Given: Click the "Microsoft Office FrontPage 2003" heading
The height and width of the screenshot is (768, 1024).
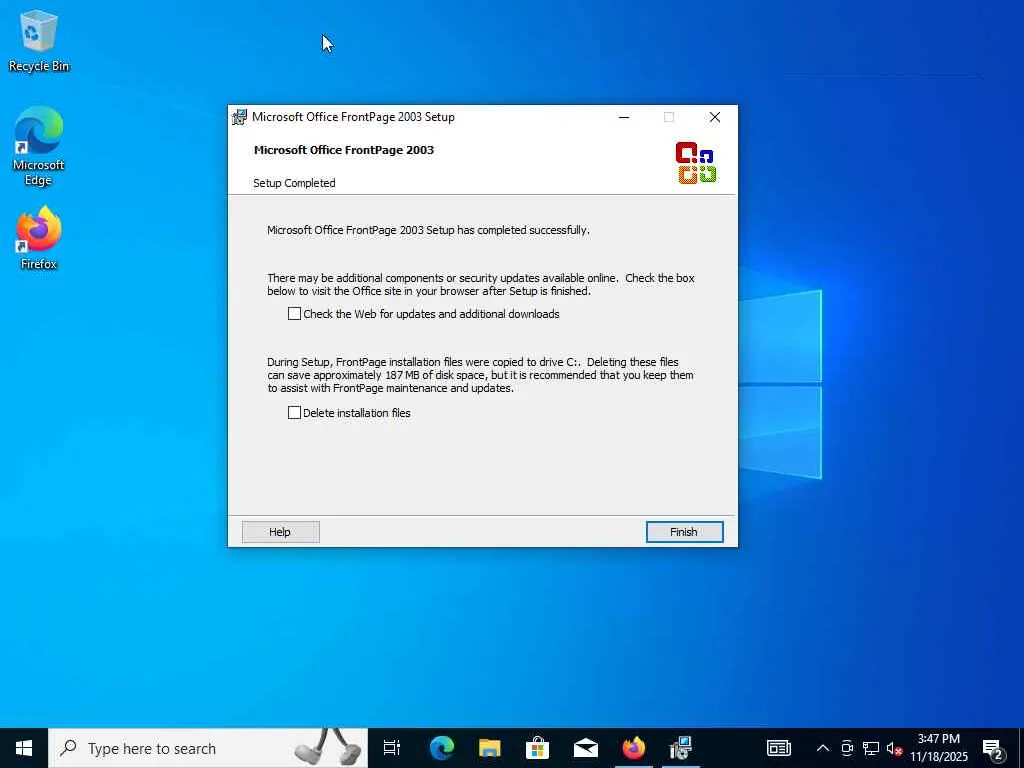Looking at the screenshot, I should [344, 150].
